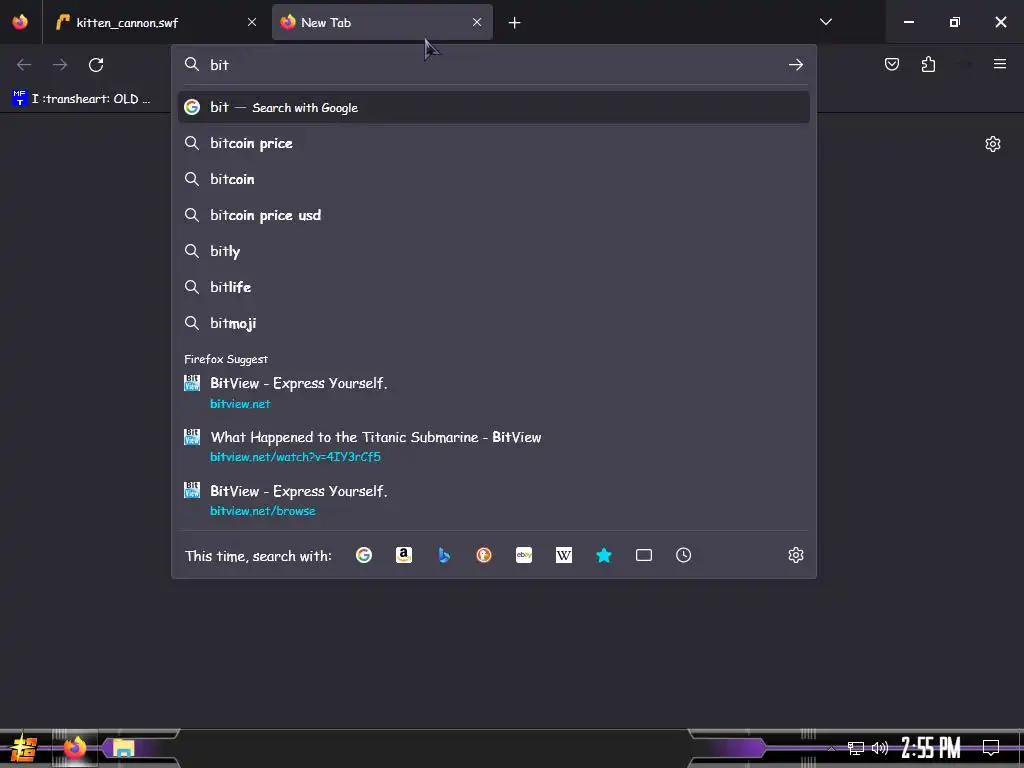Image resolution: width=1024 pixels, height=768 pixels.
Task: Open the 'I :transheart: OLD' bookmark
Action: pos(82,99)
